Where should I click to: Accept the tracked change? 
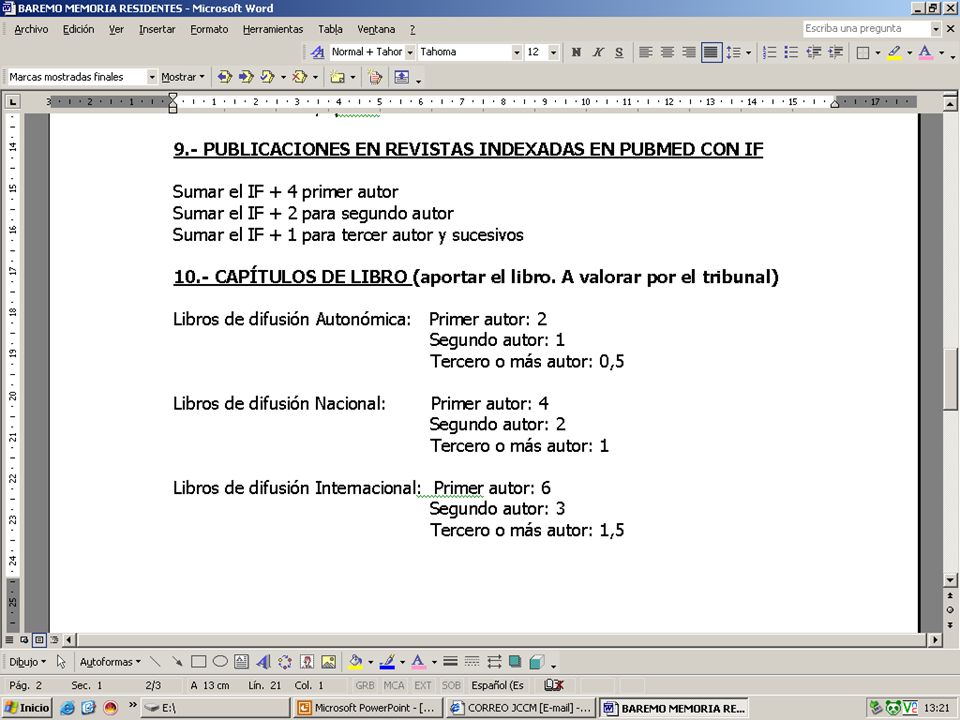268,77
